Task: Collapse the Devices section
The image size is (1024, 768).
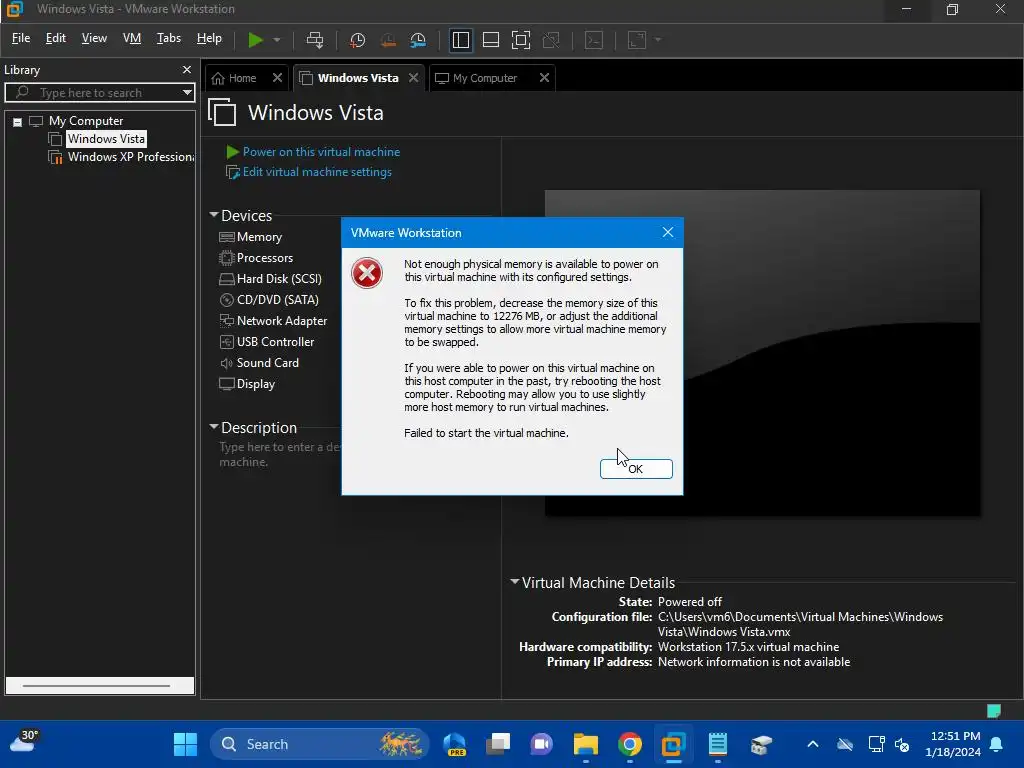Action: point(214,215)
